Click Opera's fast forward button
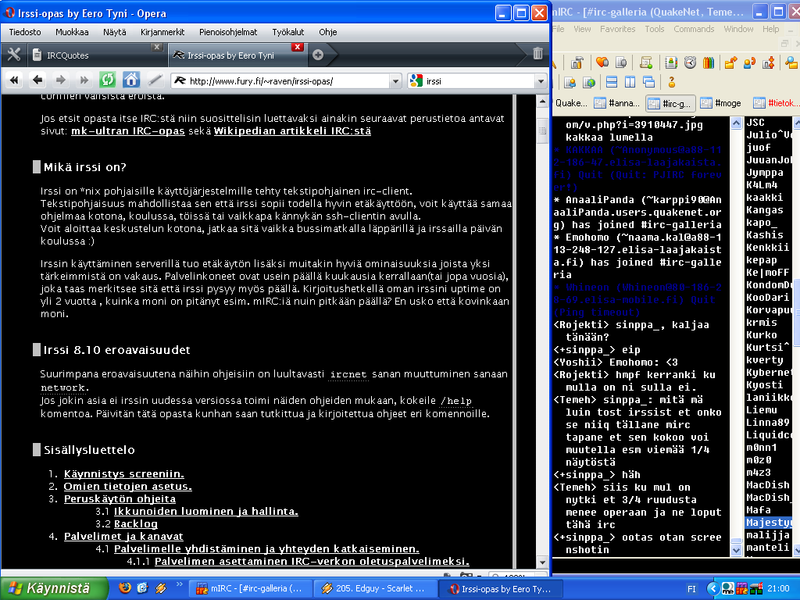Viewport: 800px width, 600px height. click(84, 80)
